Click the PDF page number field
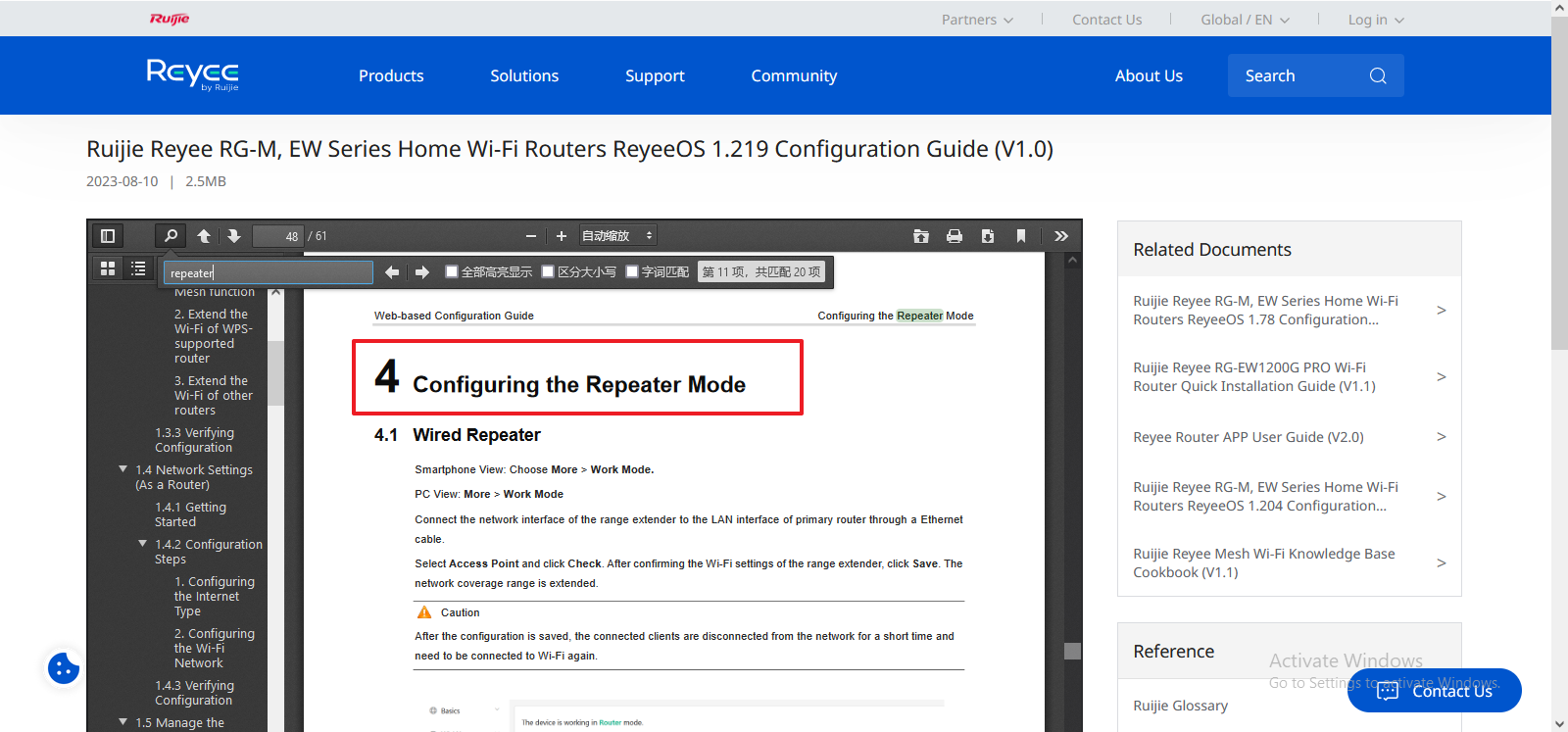1568x732 pixels. click(x=278, y=236)
